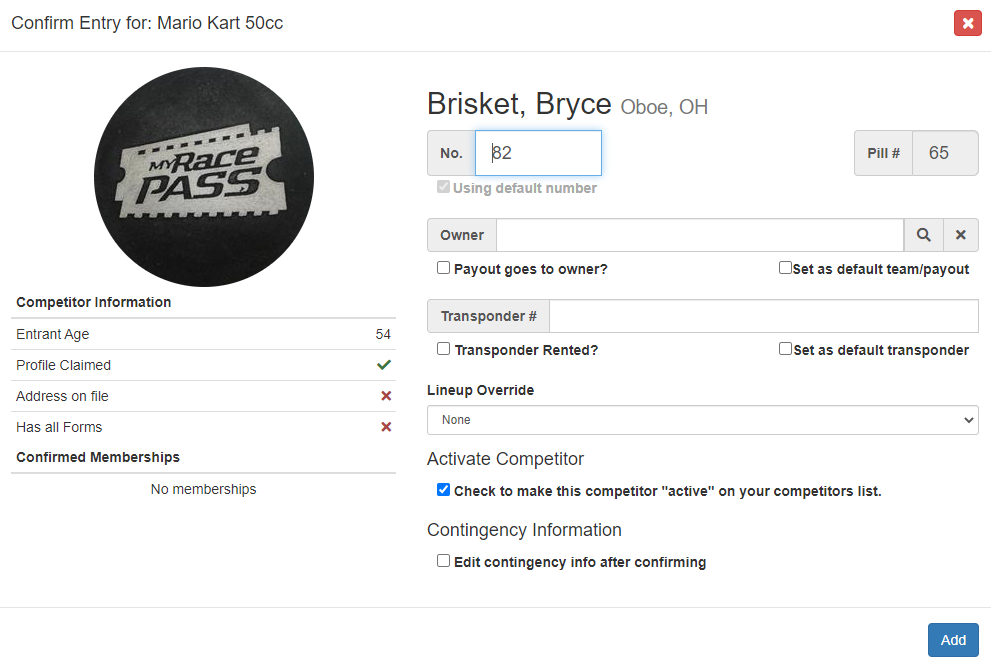991x670 pixels.
Task: Click the green Profile Claimed checkmark
Action: point(384,365)
